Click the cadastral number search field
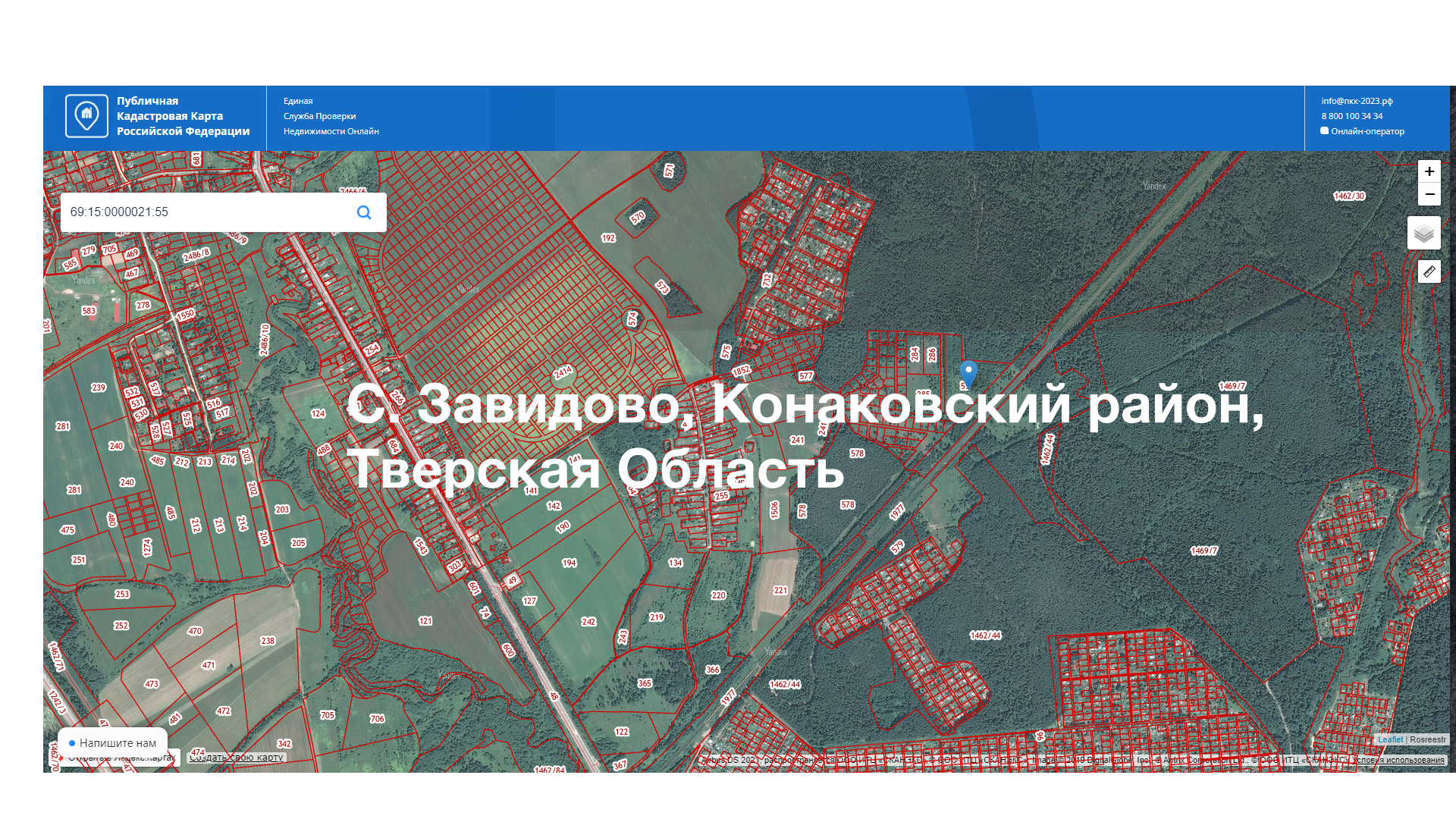This screenshot has width=1456, height=819. pyautogui.click(x=205, y=212)
